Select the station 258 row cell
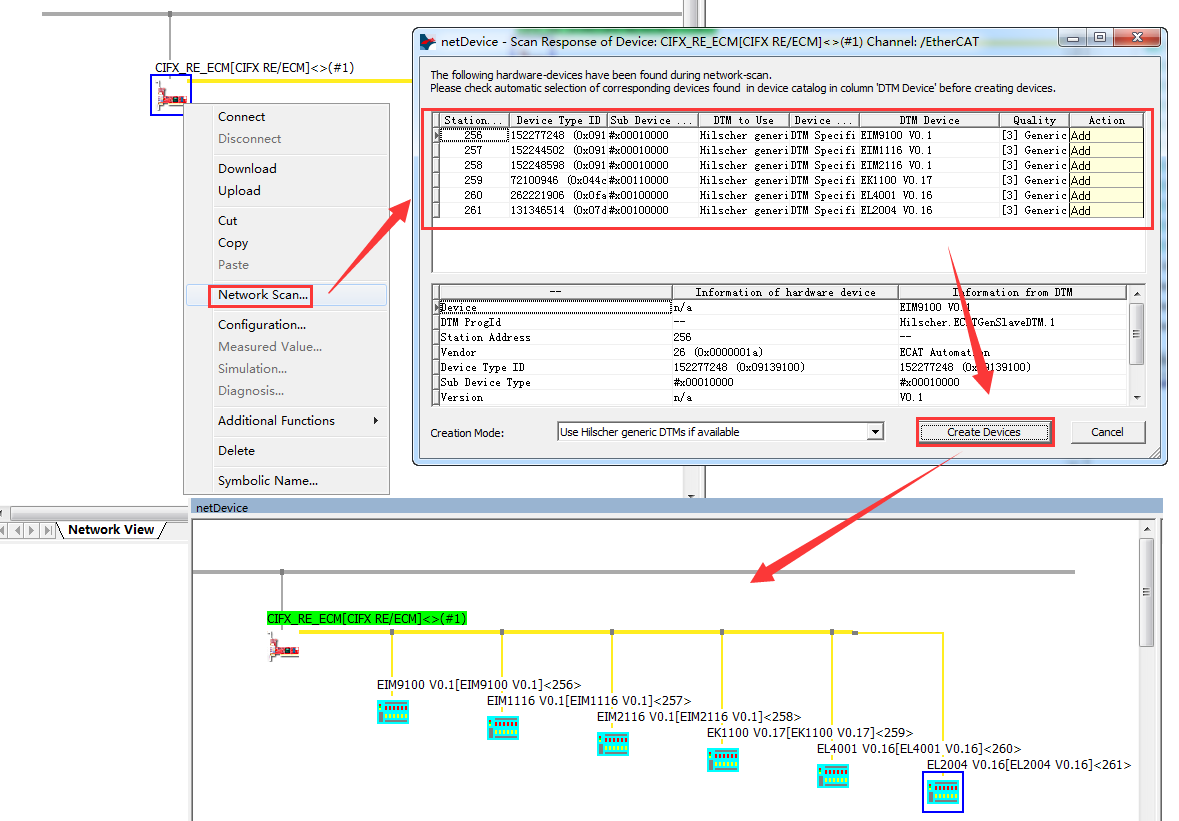This screenshot has height=821, width=1179. tap(474, 165)
